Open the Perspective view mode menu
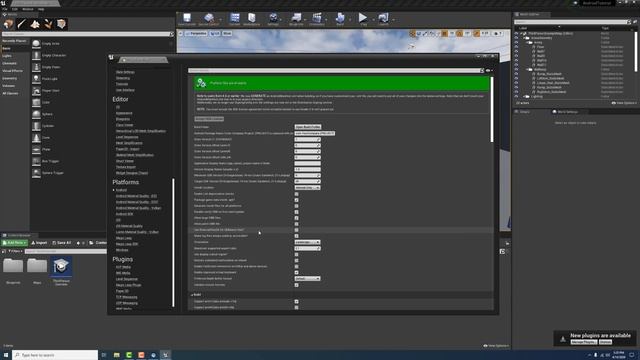The width and height of the screenshot is (640, 360). pyautogui.click(x=196, y=33)
